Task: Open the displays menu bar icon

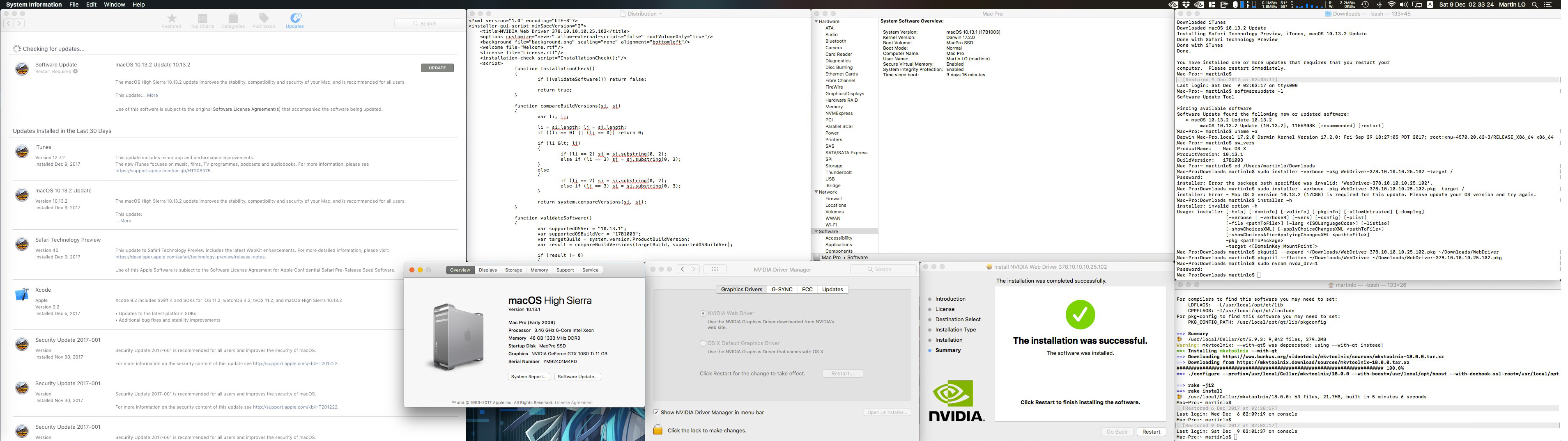Action: [1417, 4]
